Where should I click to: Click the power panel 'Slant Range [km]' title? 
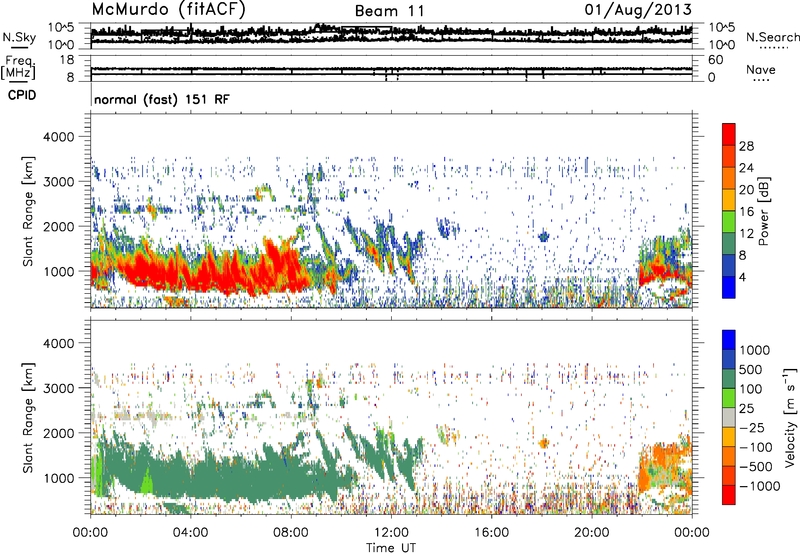pos(28,211)
